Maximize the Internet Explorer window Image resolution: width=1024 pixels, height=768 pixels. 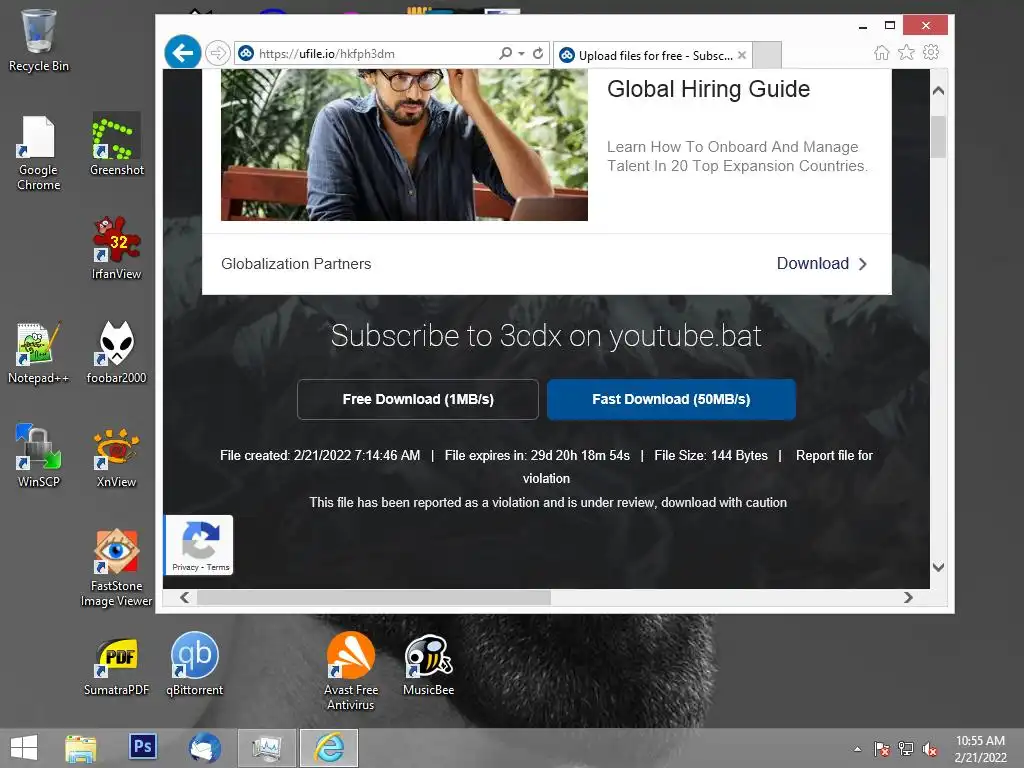pos(889,25)
